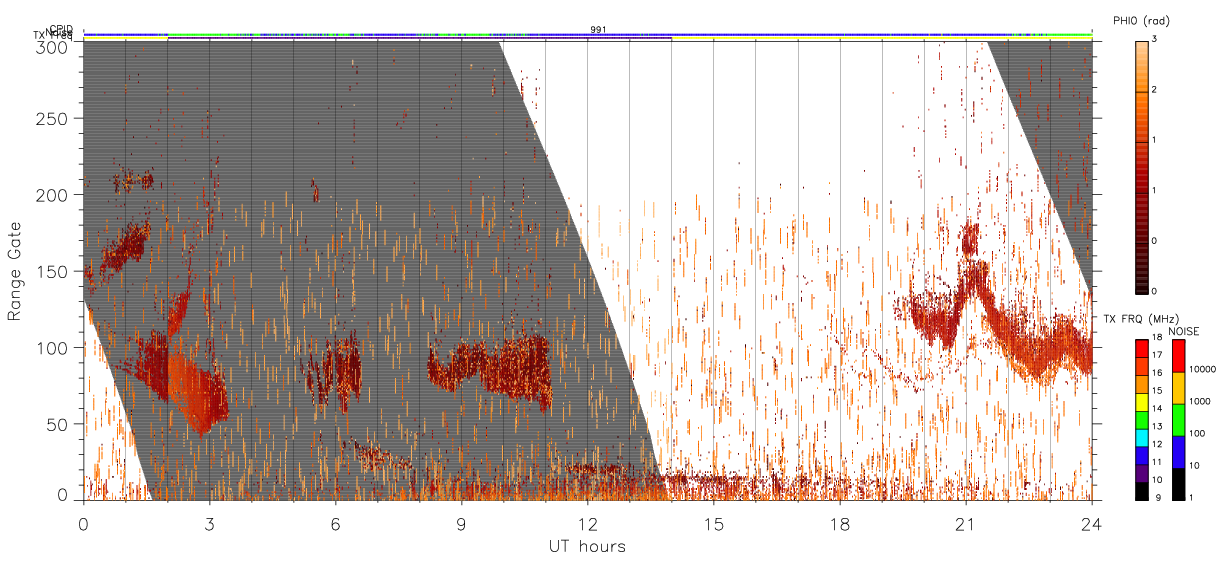Click the Range Gate tick label '50'
1228x567 pixels.
(x=57, y=424)
